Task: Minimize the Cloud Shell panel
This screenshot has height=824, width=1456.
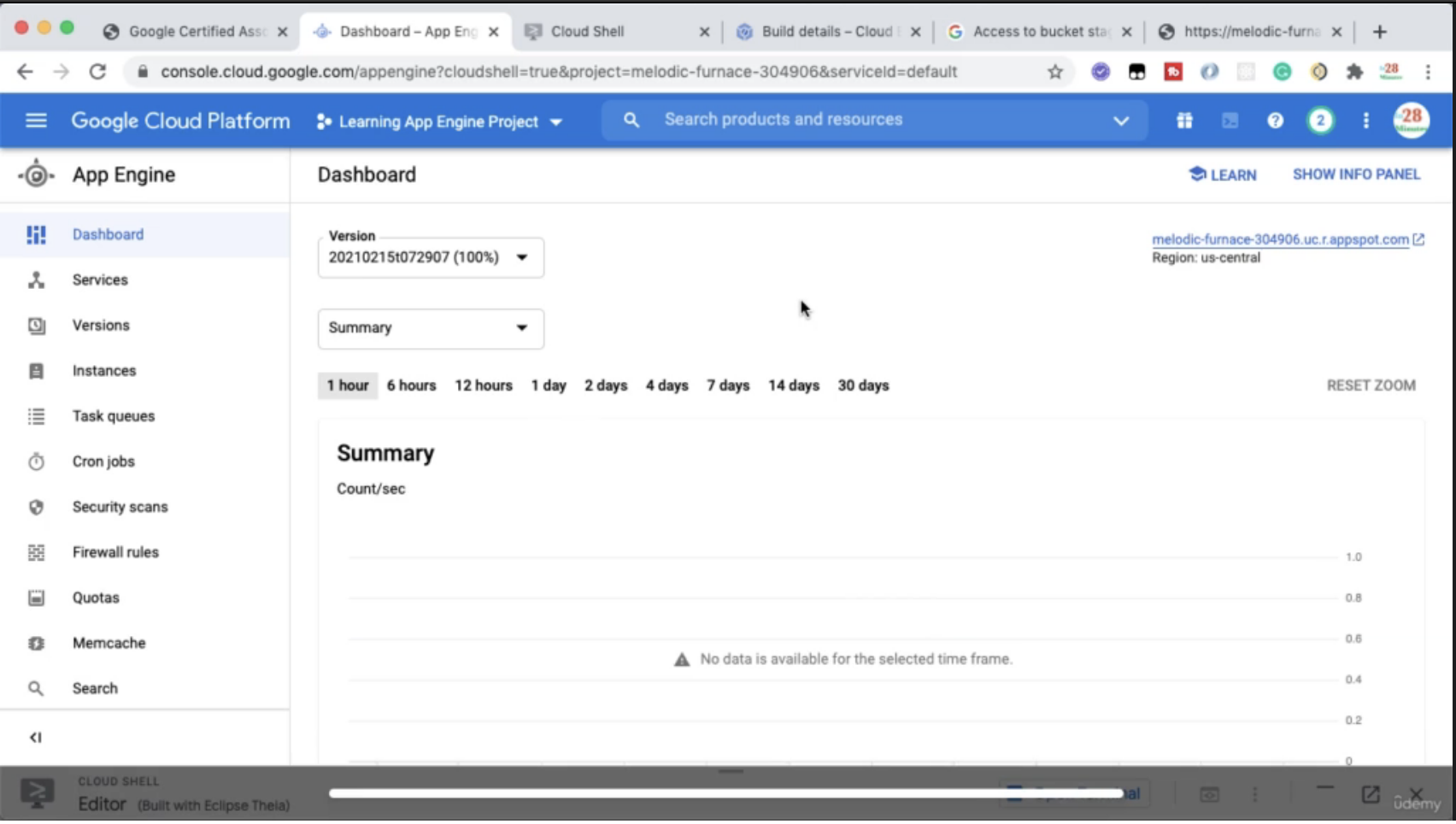Action: (x=1324, y=787)
